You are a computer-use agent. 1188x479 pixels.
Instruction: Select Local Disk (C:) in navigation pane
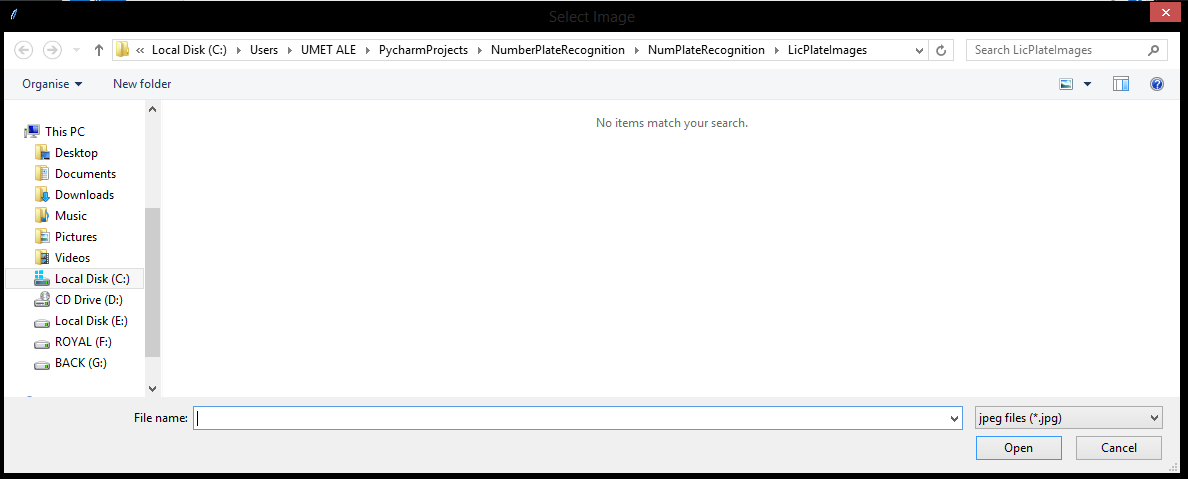point(73,279)
